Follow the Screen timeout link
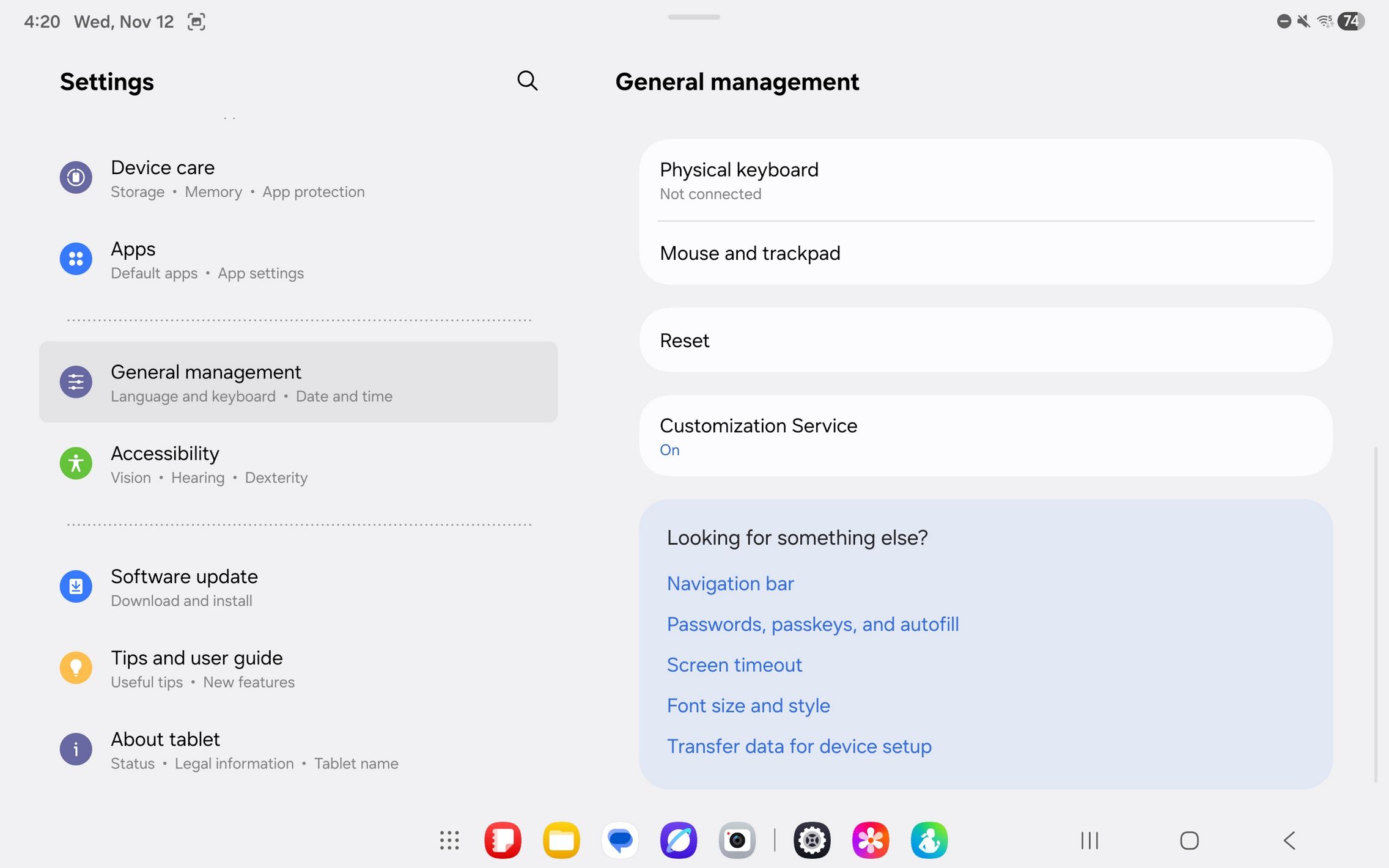 [734, 665]
